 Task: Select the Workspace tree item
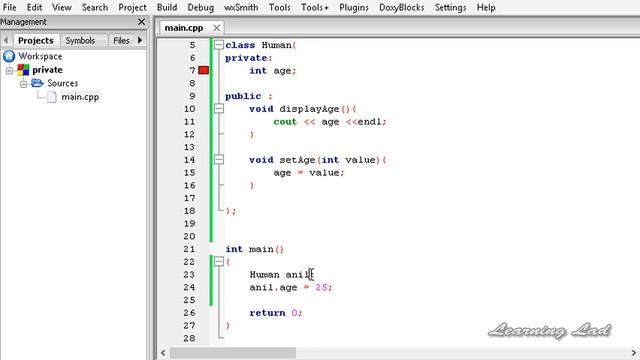click(40, 56)
